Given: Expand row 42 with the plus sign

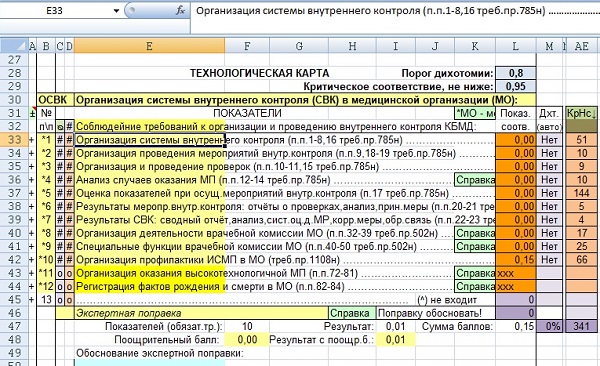Looking at the screenshot, I should [32, 260].
